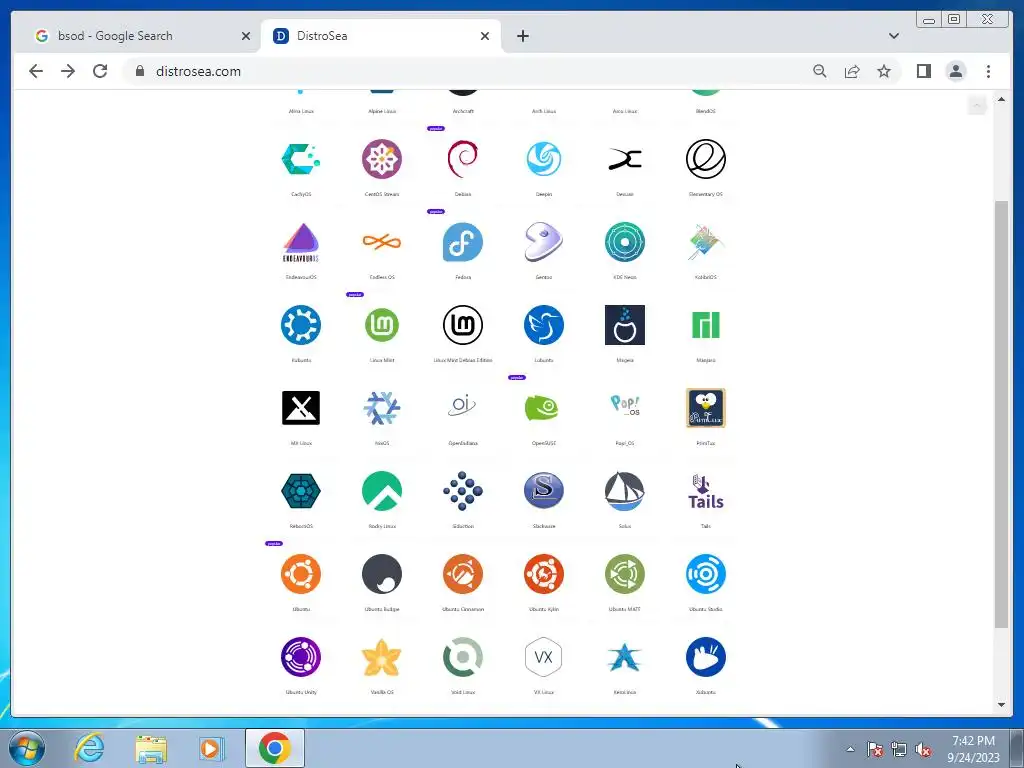The height and width of the screenshot is (768, 1024).
Task: Choose the VX Linux hexagon logo
Action: 543,657
